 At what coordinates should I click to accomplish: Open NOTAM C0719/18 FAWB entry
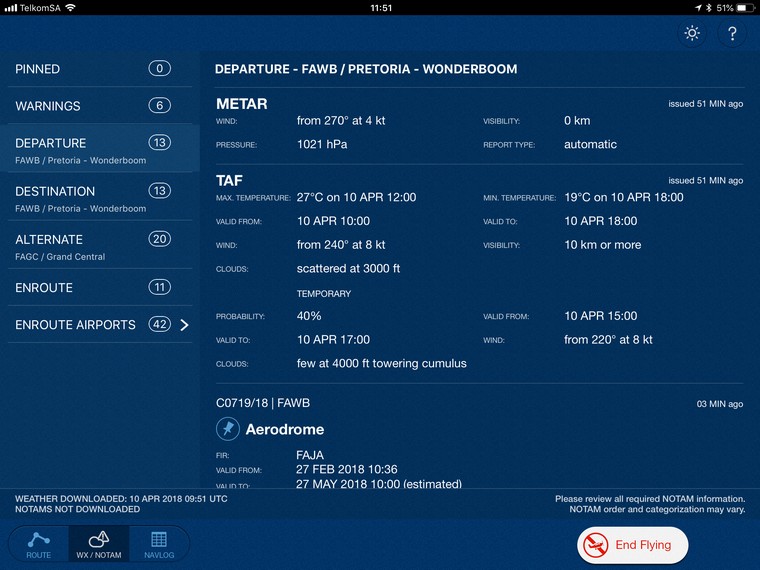coord(265,403)
